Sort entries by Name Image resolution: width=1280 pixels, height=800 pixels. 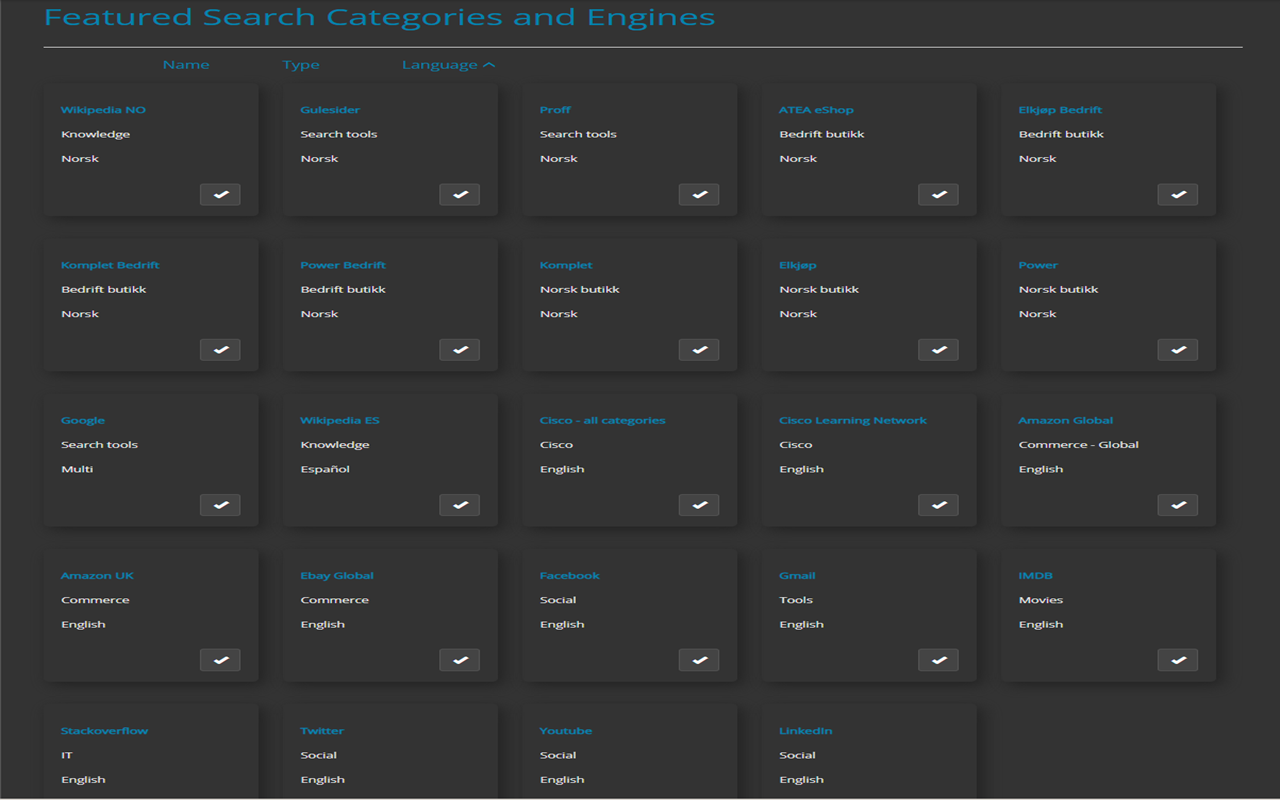186,63
